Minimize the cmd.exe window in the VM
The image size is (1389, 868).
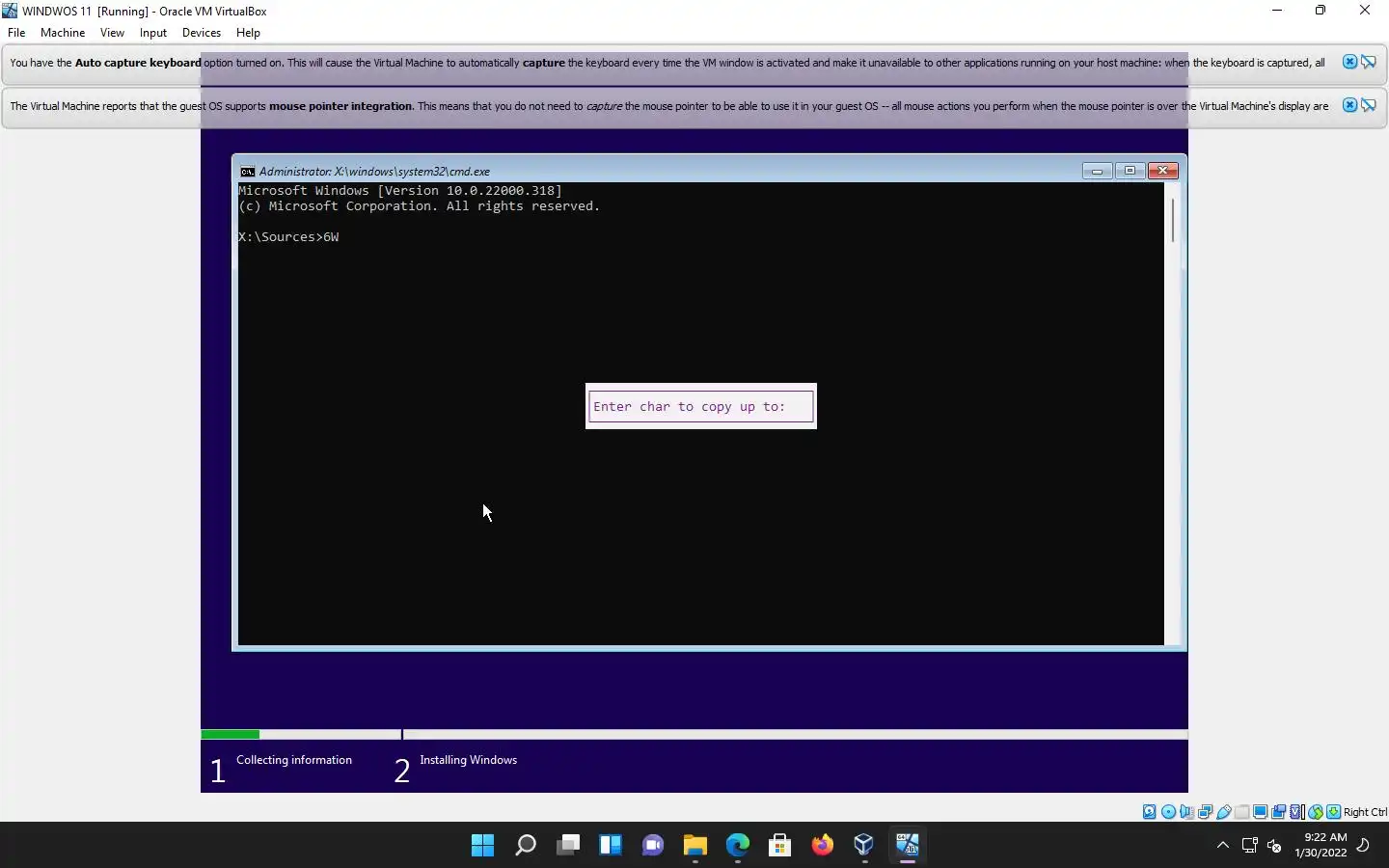pyautogui.click(x=1097, y=171)
